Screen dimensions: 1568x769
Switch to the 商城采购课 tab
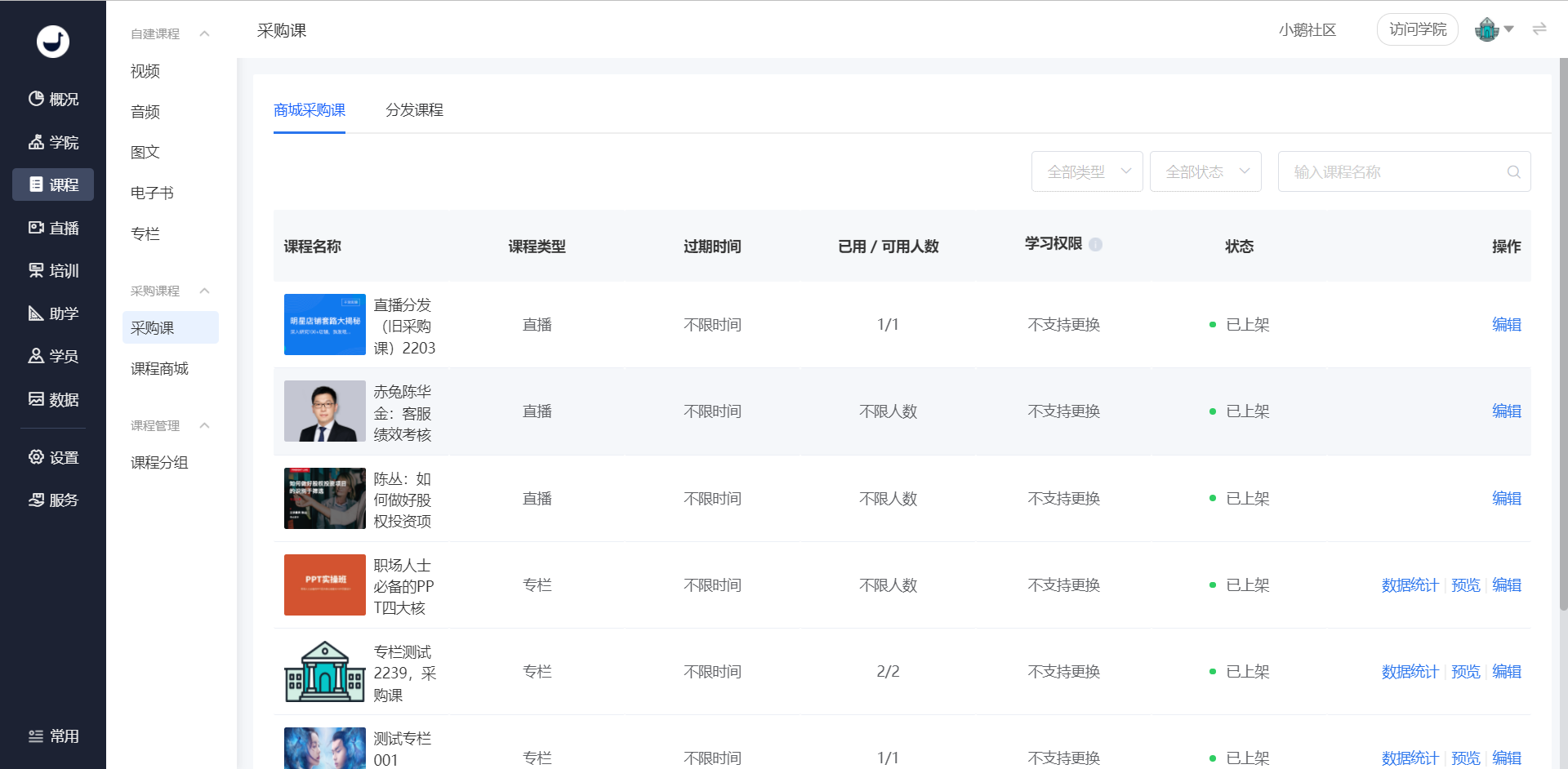310,110
